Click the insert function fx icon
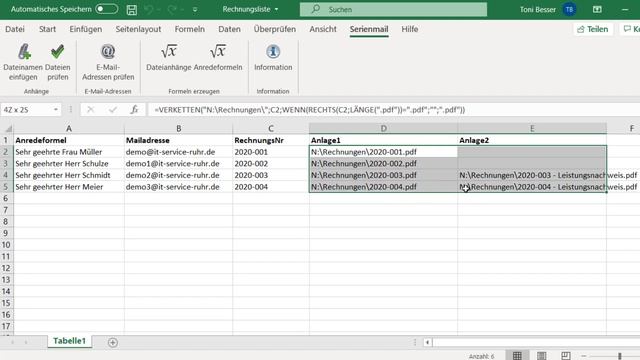 (x=134, y=109)
